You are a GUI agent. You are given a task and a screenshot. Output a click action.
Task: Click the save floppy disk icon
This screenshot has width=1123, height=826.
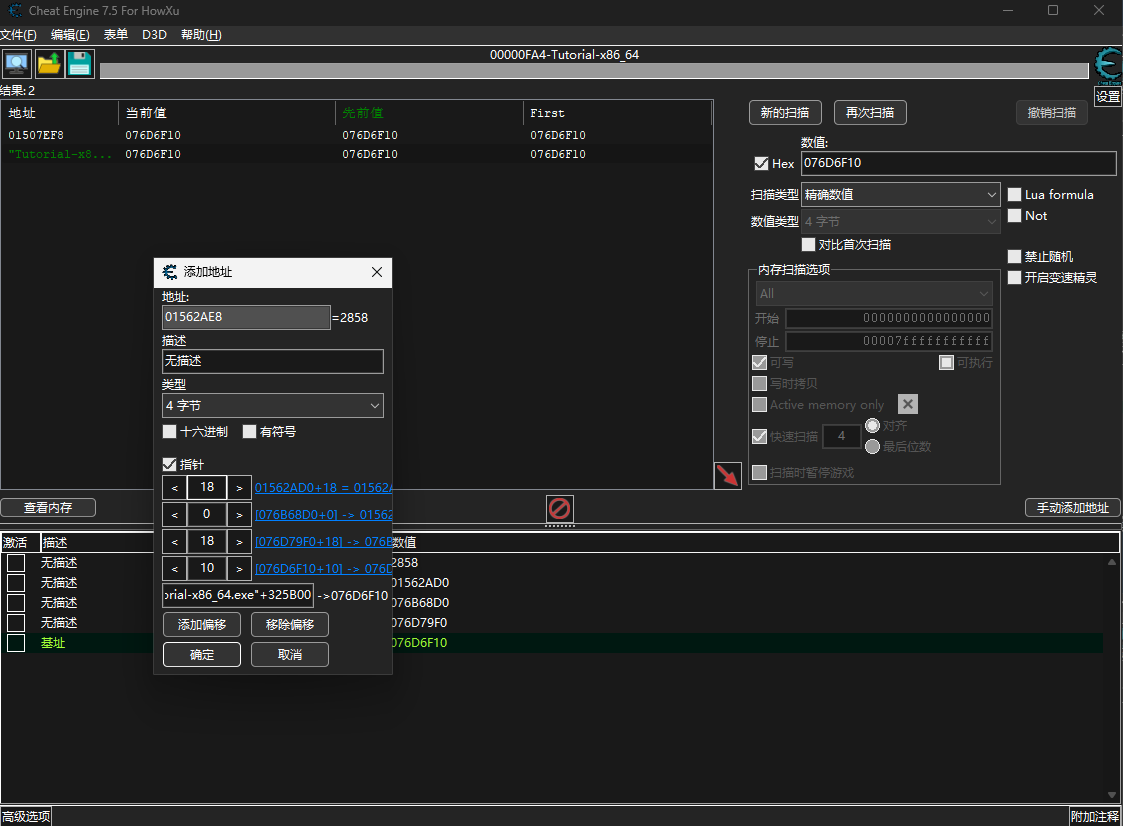pos(79,64)
